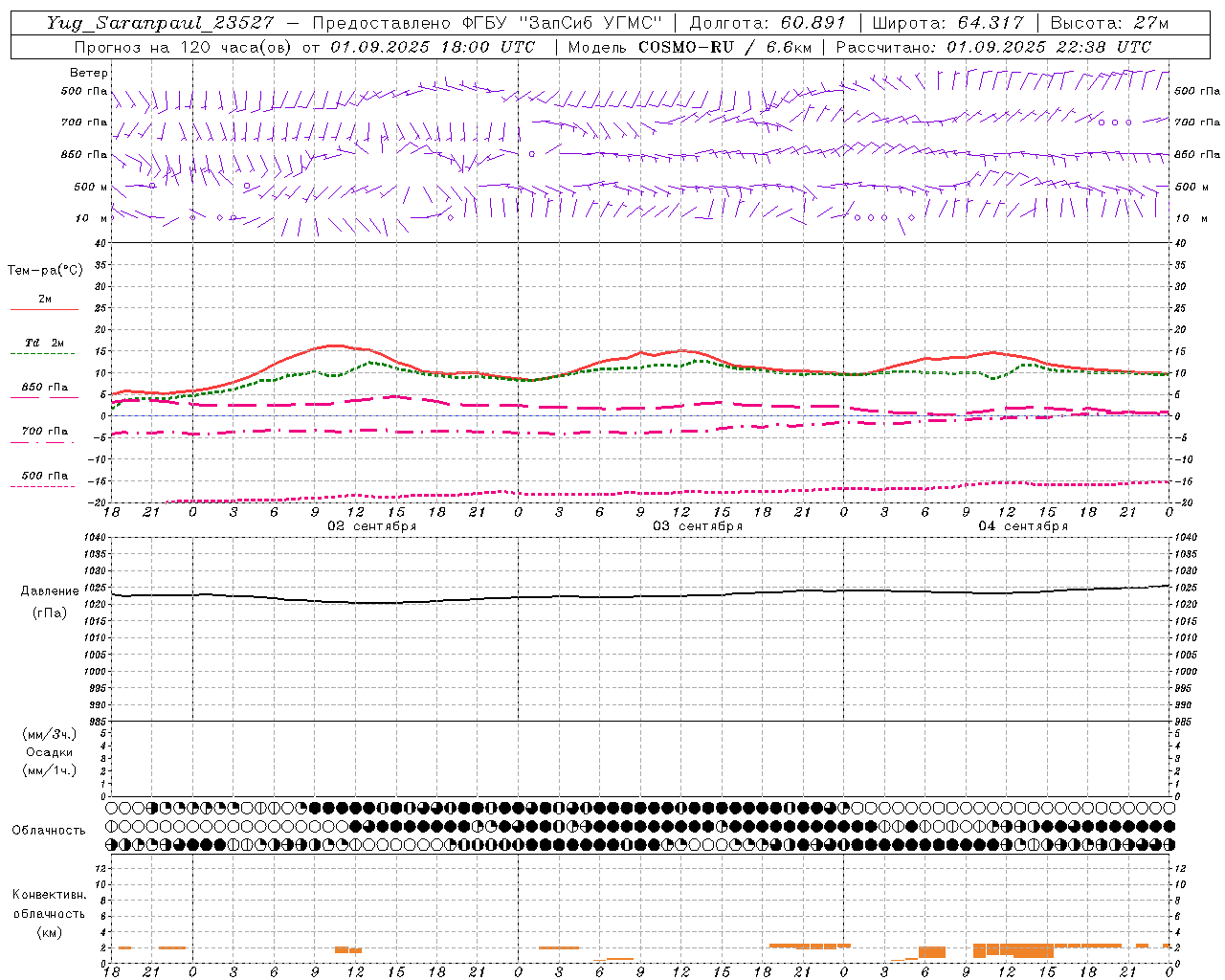
Task: Click the Тем-ра(°C) axis title
Action: [x=45, y=271]
